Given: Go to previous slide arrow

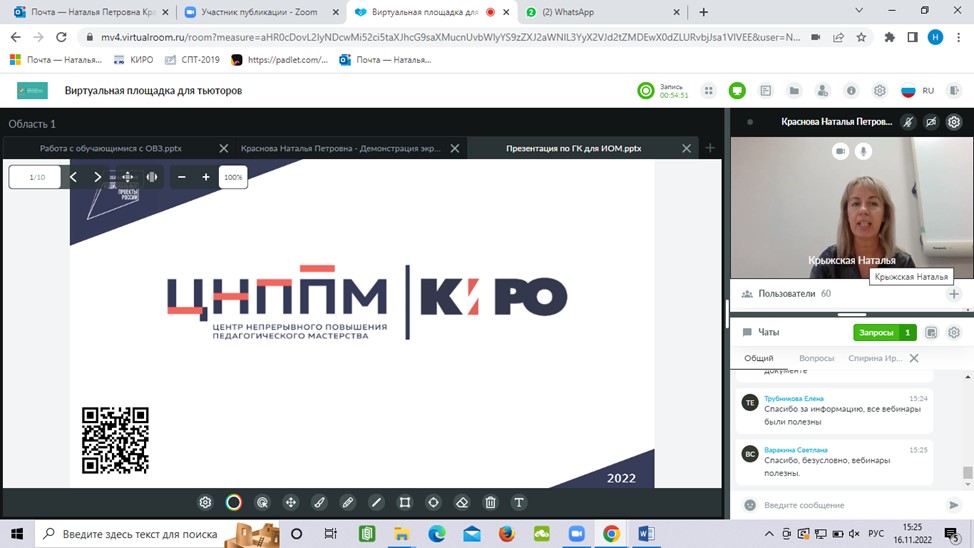Looking at the screenshot, I should pyautogui.click(x=73, y=177).
